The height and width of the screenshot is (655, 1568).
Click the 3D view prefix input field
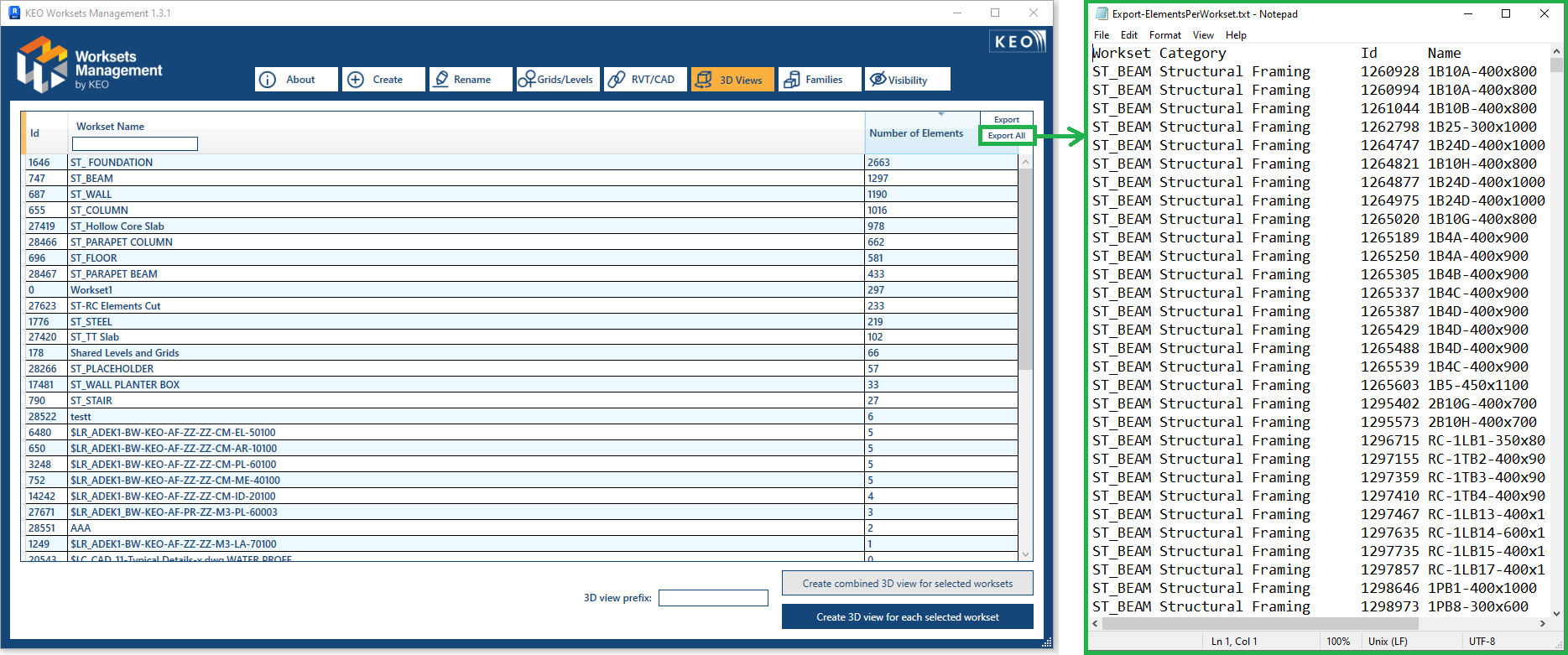pos(713,598)
